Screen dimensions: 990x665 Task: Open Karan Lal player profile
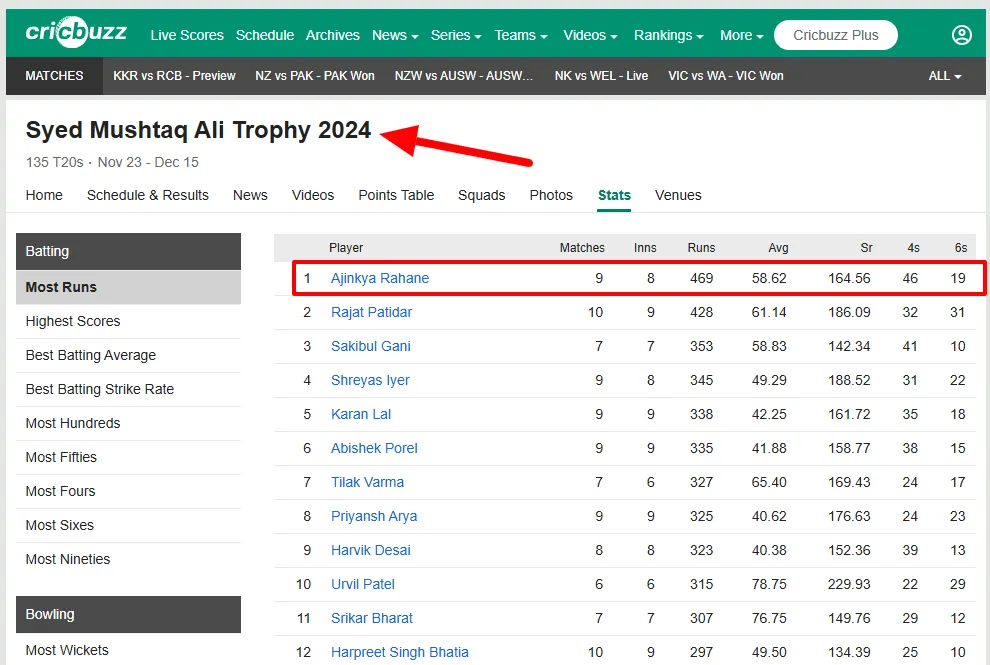tap(361, 415)
